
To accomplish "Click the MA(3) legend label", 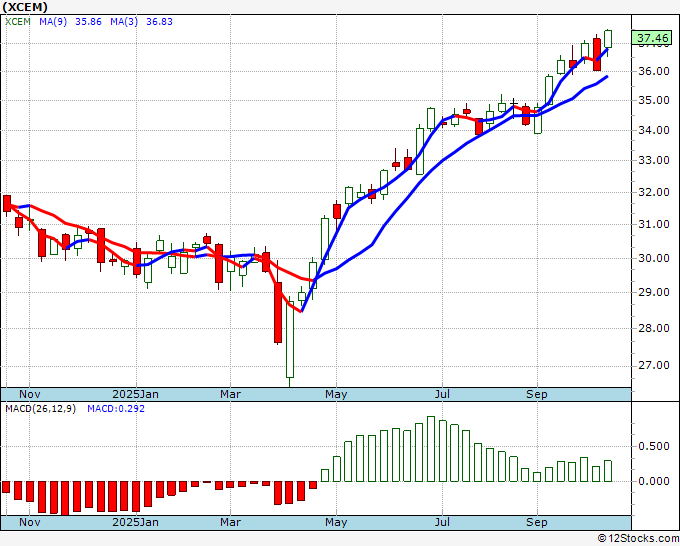I will click(x=124, y=21).
